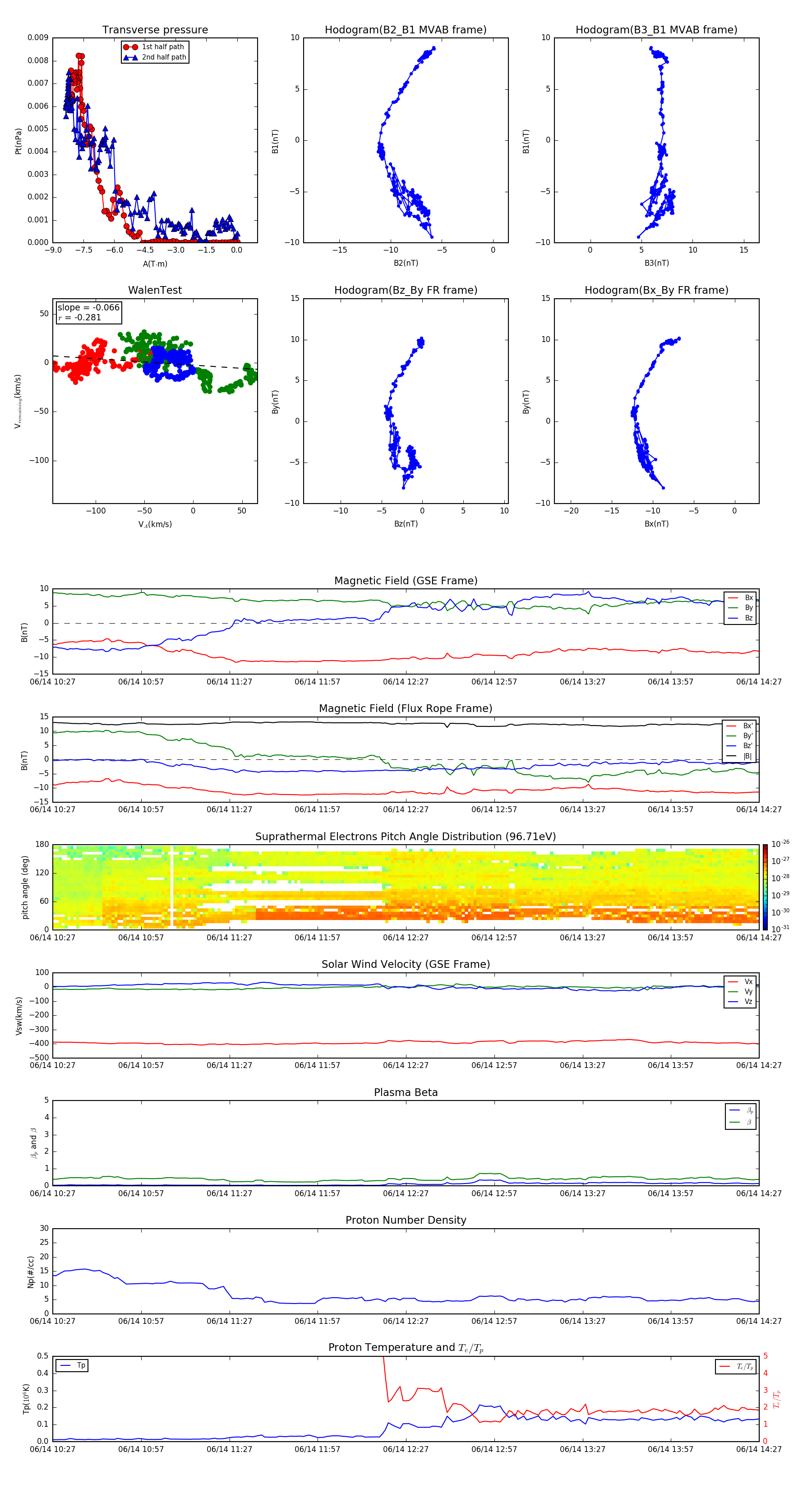812x1489 pixels.
Task: Click 'By' legend entry in GSE magnetic field
Action: click(x=740, y=608)
